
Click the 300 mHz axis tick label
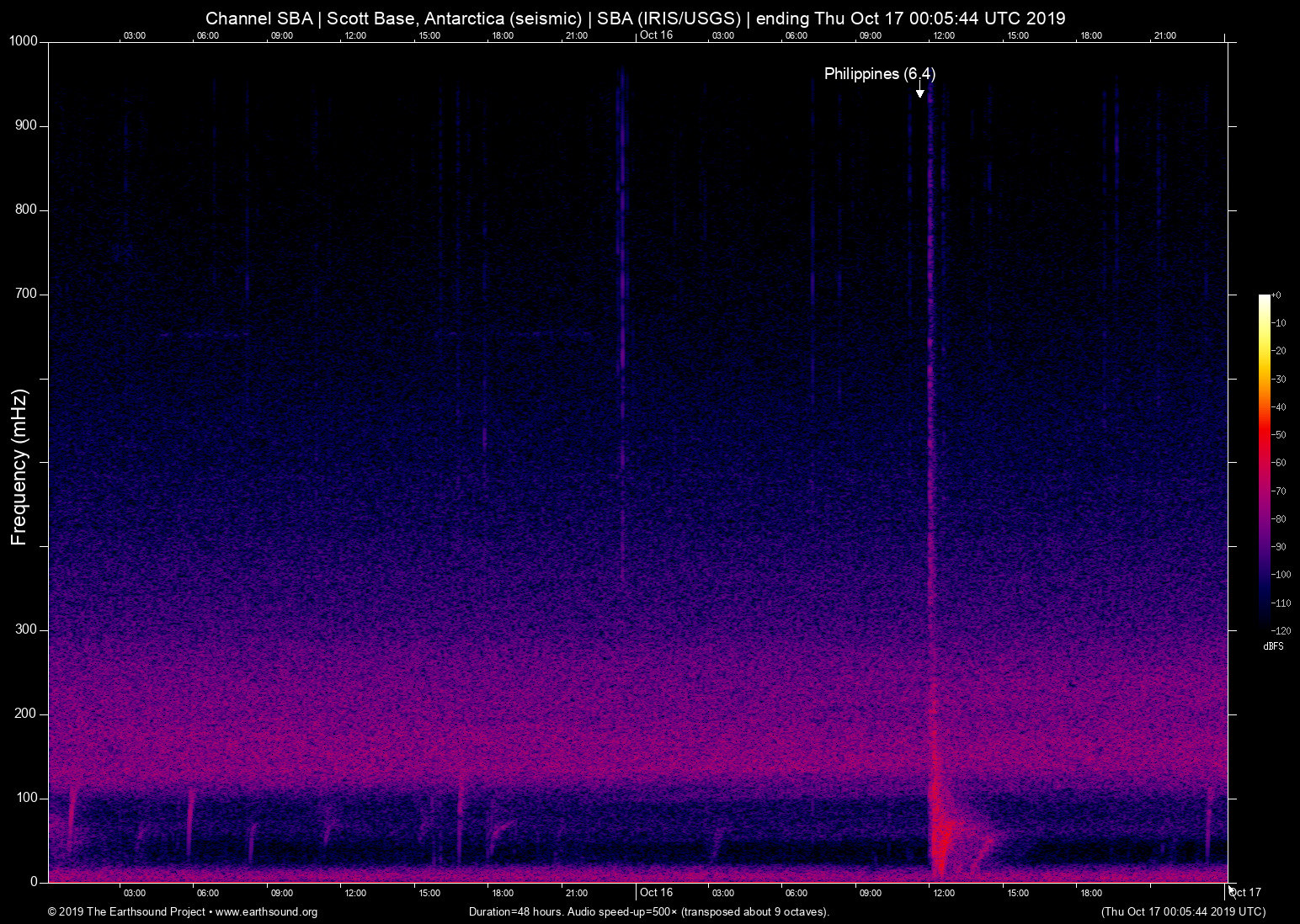26,629
